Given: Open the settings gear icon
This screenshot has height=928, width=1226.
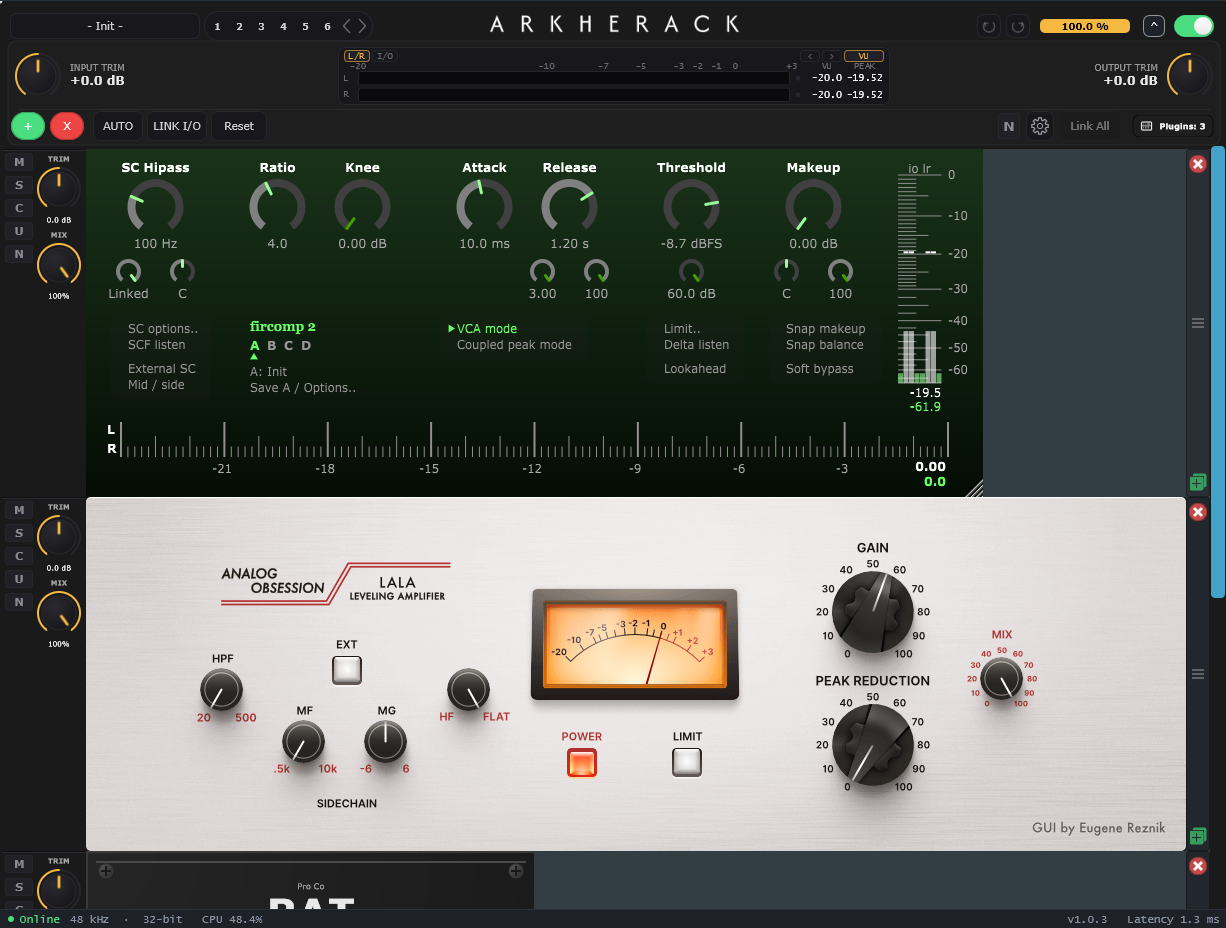Looking at the screenshot, I should tap(1040, 126).
